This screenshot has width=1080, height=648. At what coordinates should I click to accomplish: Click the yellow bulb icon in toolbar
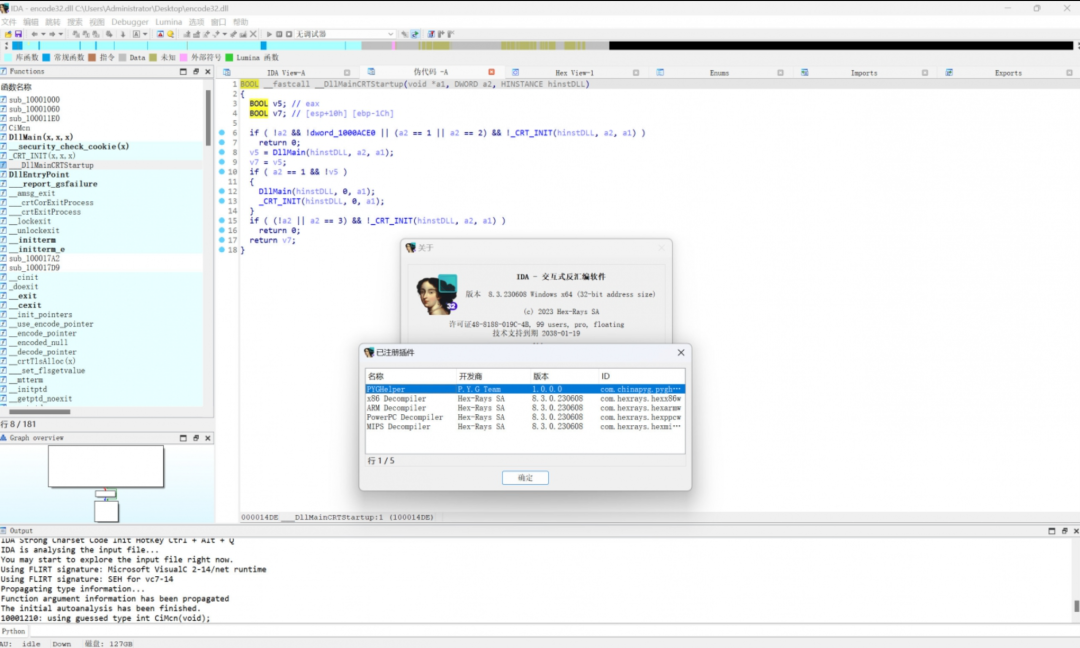click(170, 34)
